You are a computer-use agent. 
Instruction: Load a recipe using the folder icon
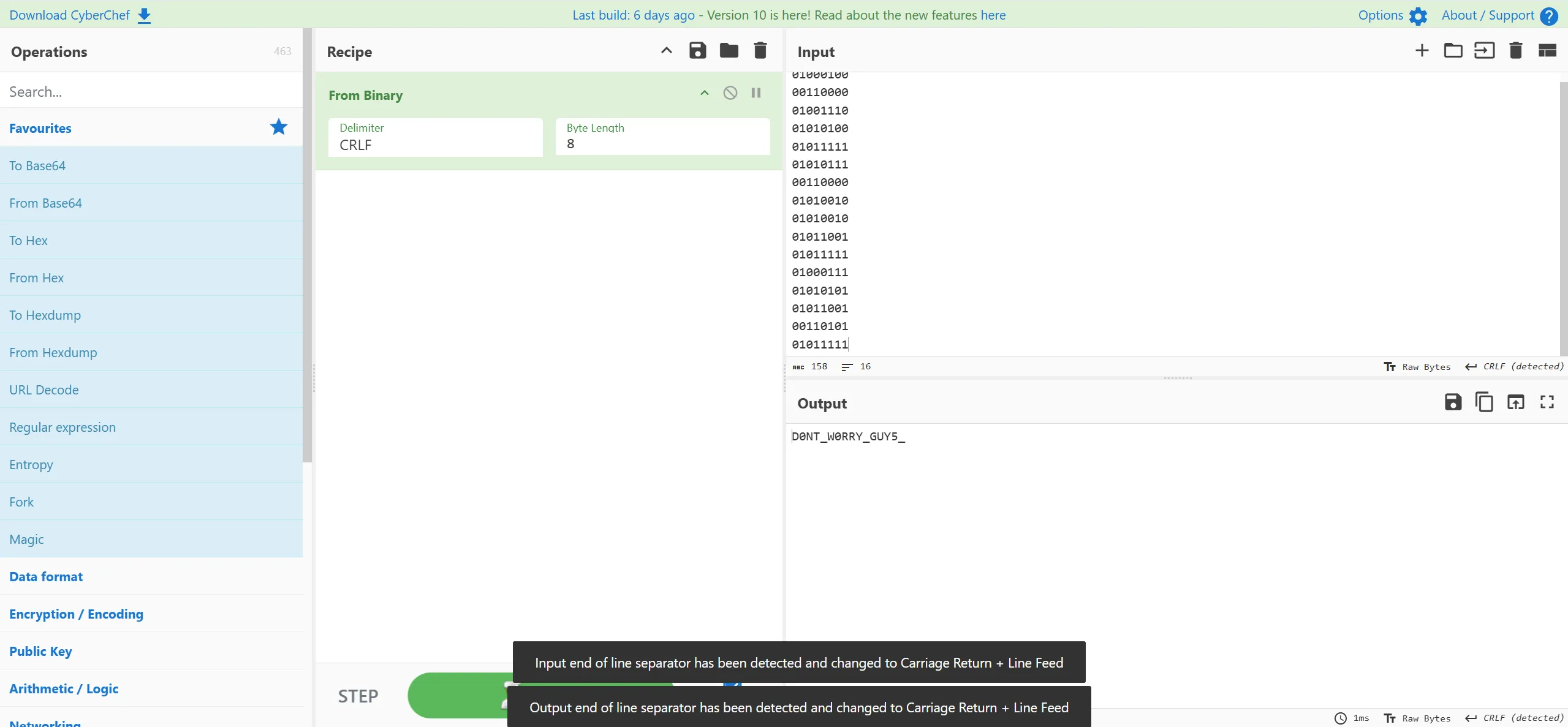[x=729, y=51]
